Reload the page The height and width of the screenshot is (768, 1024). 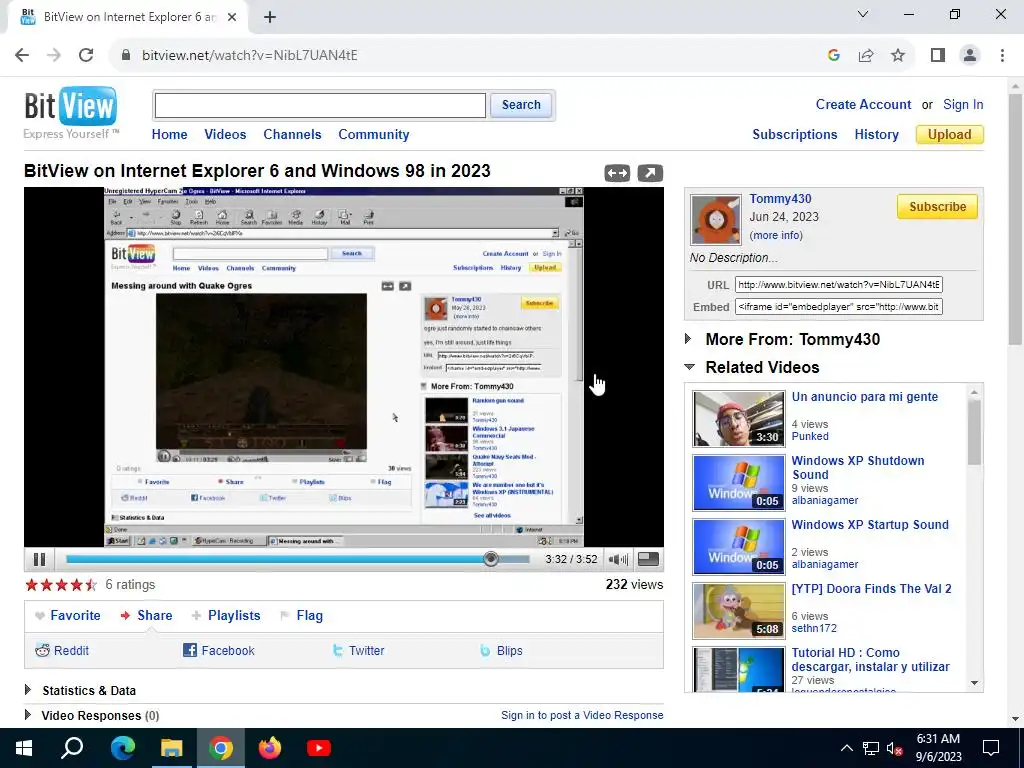click(x=86, y=56)
